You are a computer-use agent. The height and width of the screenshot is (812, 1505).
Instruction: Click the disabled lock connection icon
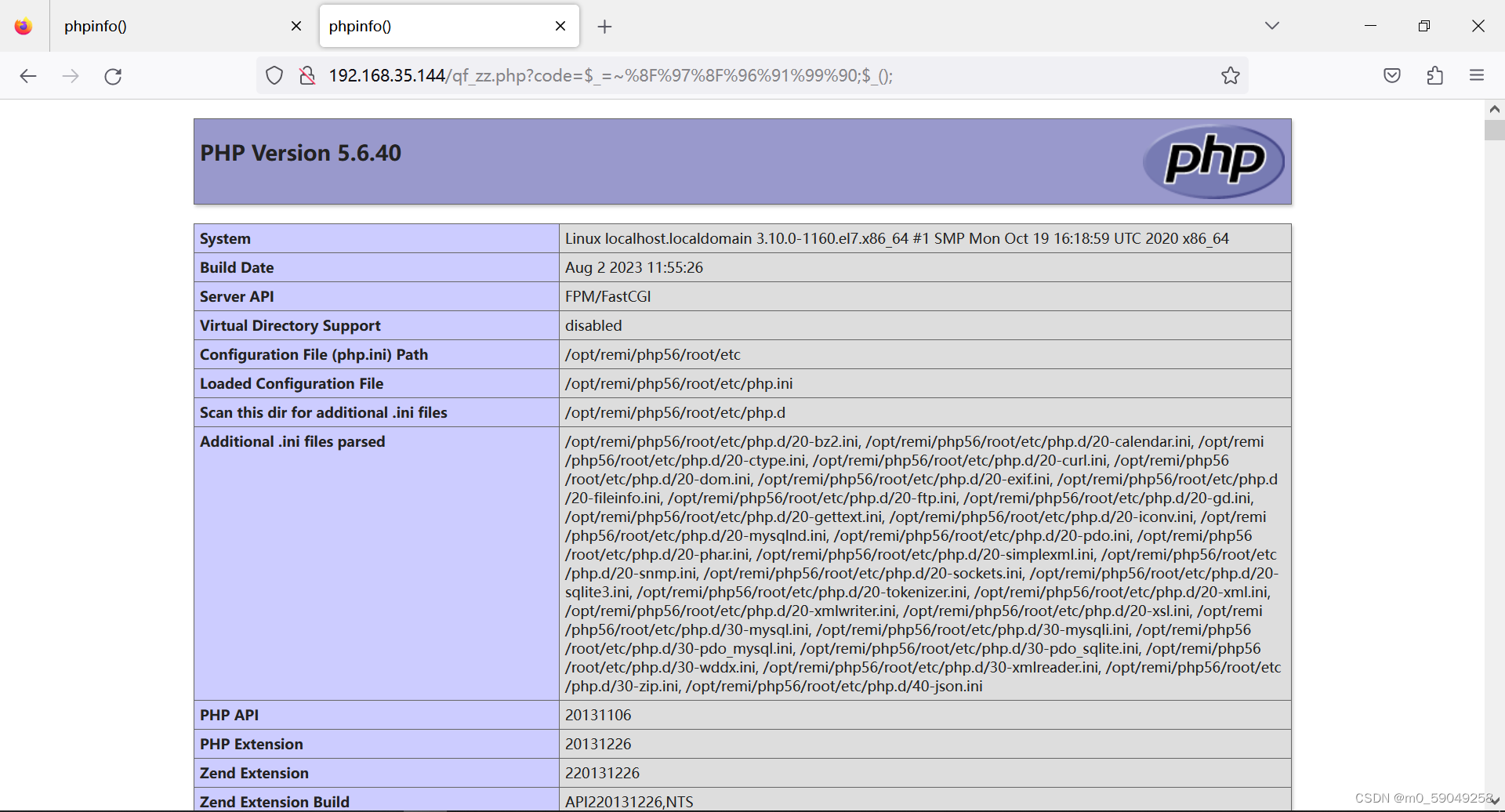point(307,75)
